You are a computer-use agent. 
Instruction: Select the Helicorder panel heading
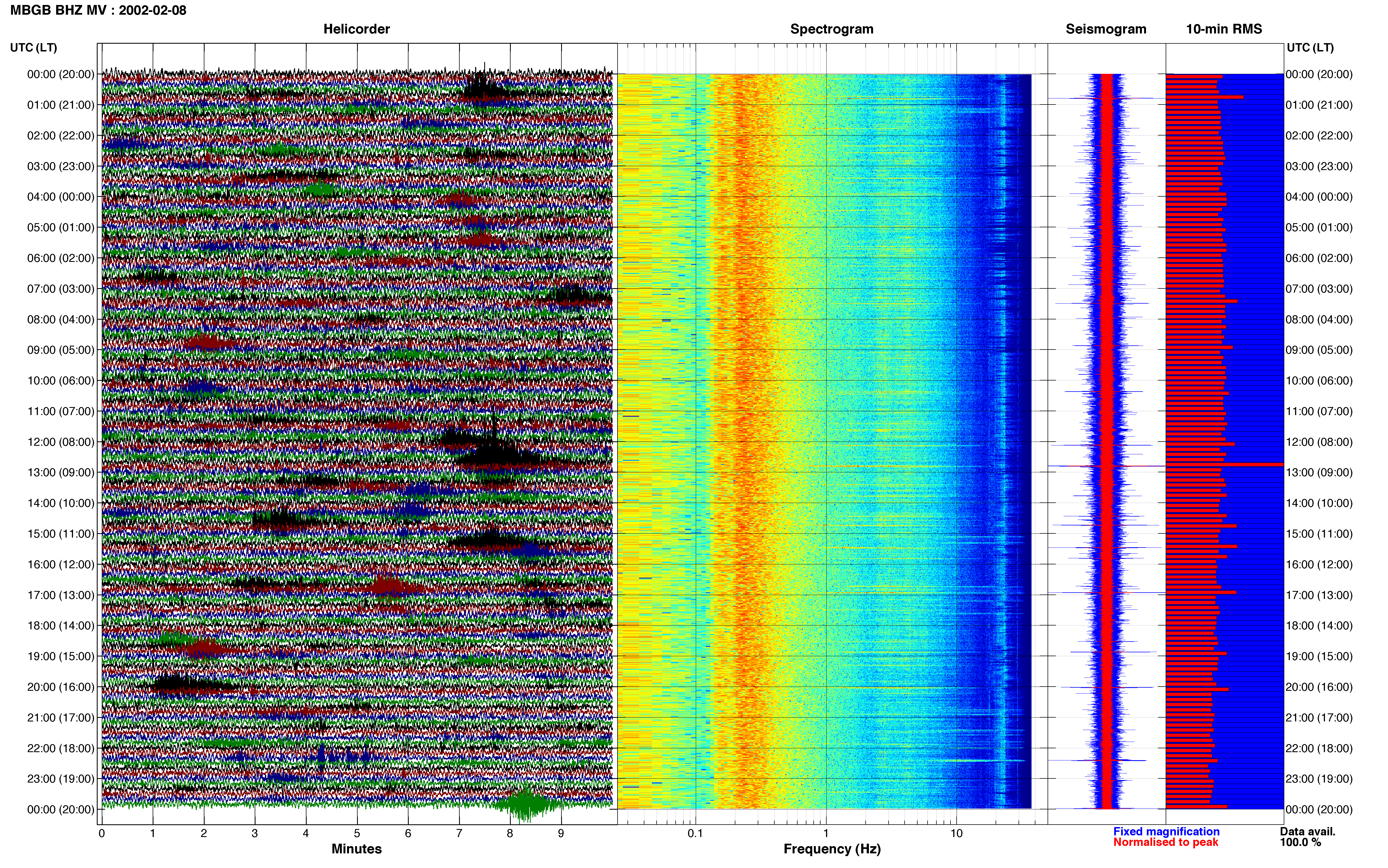[356, 29]
